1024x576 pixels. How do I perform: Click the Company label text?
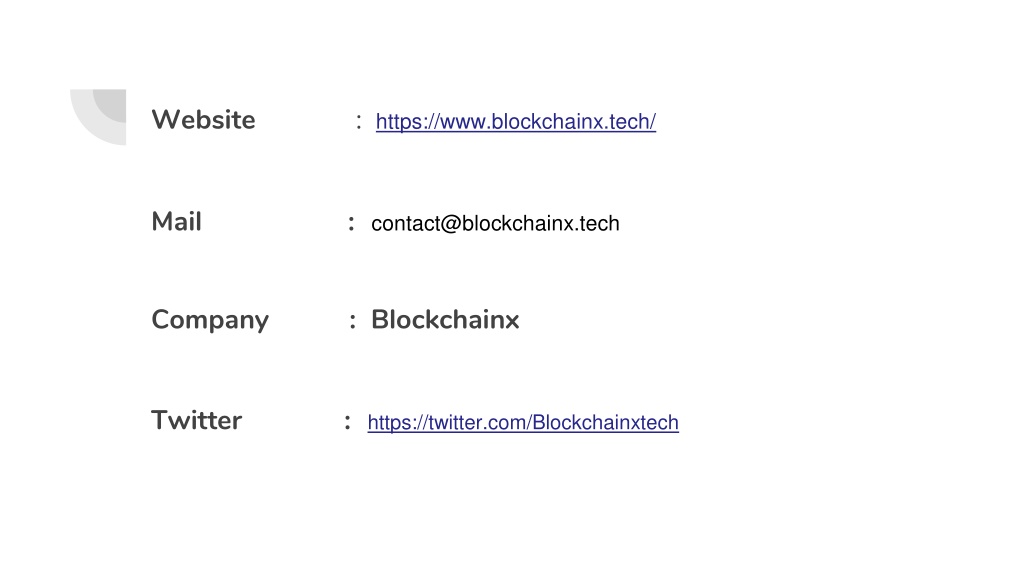coord(210,321)
